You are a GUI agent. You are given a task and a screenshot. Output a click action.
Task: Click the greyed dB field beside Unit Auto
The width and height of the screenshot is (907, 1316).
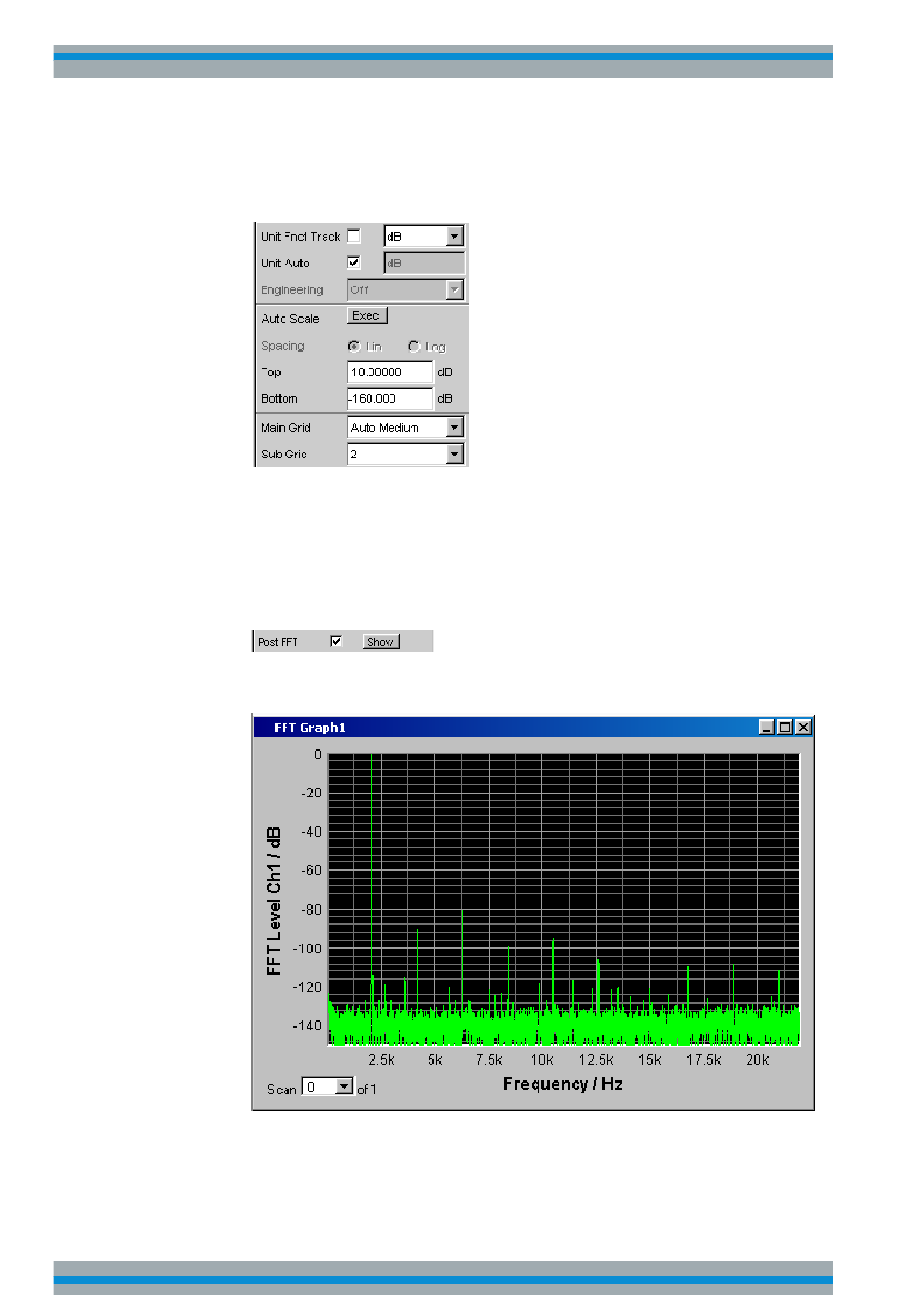[x=424, y=263]
